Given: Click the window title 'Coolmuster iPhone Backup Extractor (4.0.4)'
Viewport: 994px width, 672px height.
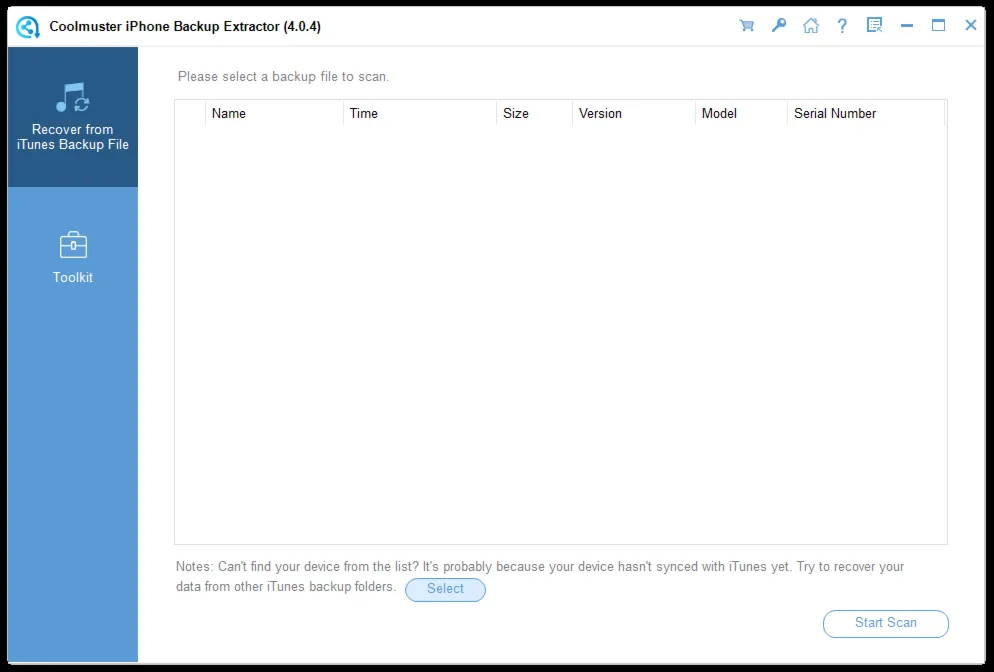Looking at the screenshot, I should click(185, 27).
